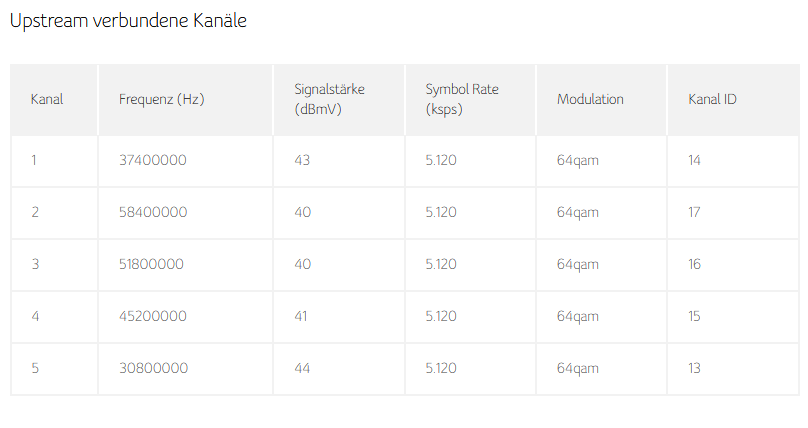
Task: Click Kanal ID 13 cell
Action: [x=694, y=368]
